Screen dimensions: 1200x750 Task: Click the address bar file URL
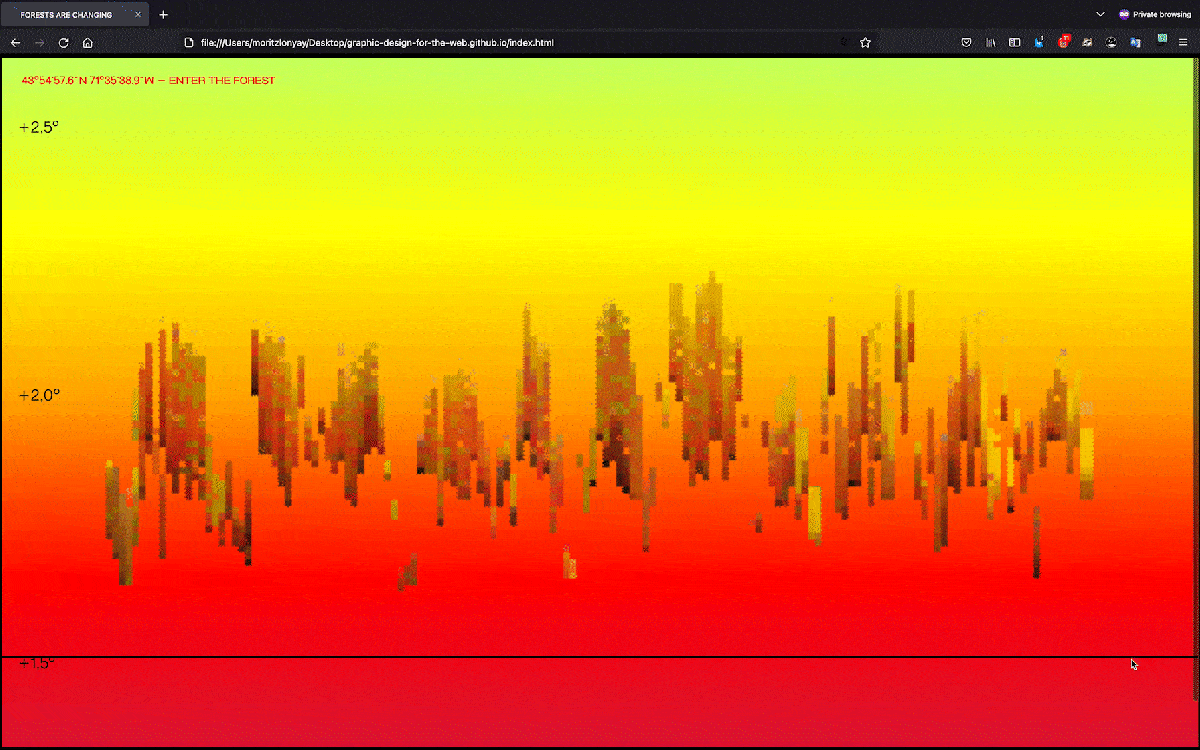point(377,43)
